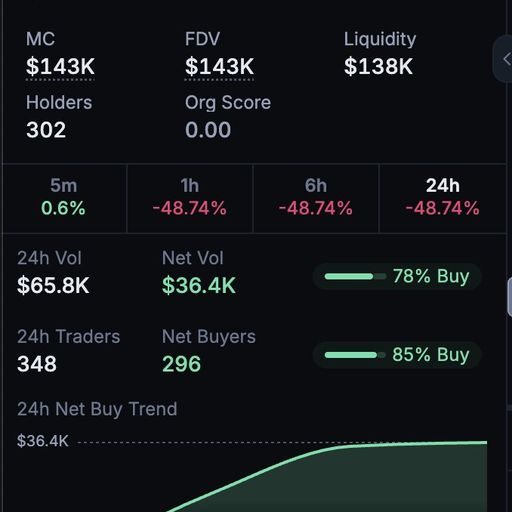Click the Org Score 0.00 value

pyautogui.click(x=208, y=130)
